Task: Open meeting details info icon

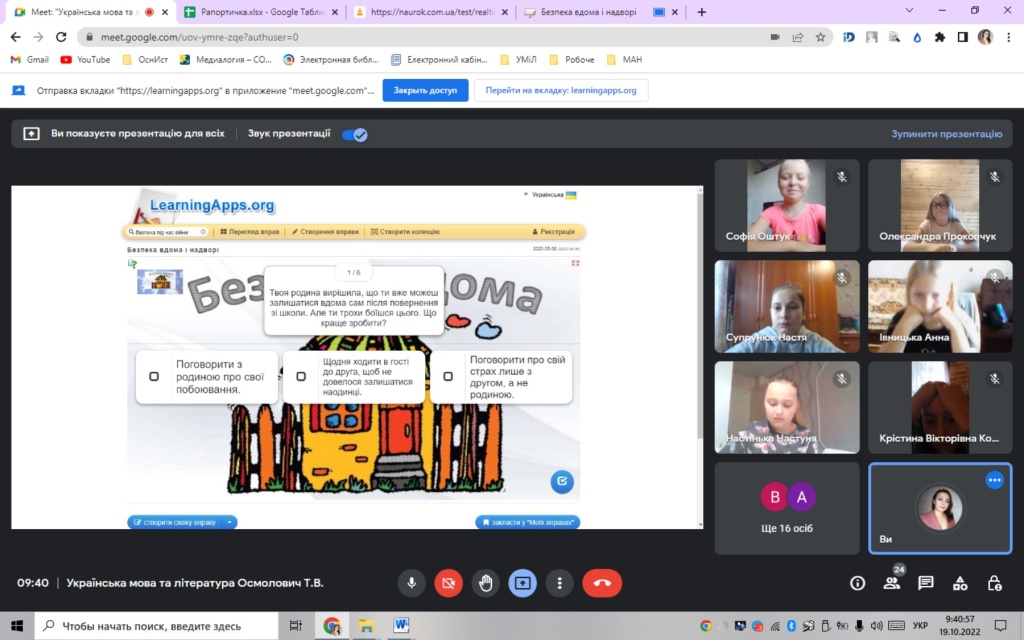Action: (x=857, y=583)
